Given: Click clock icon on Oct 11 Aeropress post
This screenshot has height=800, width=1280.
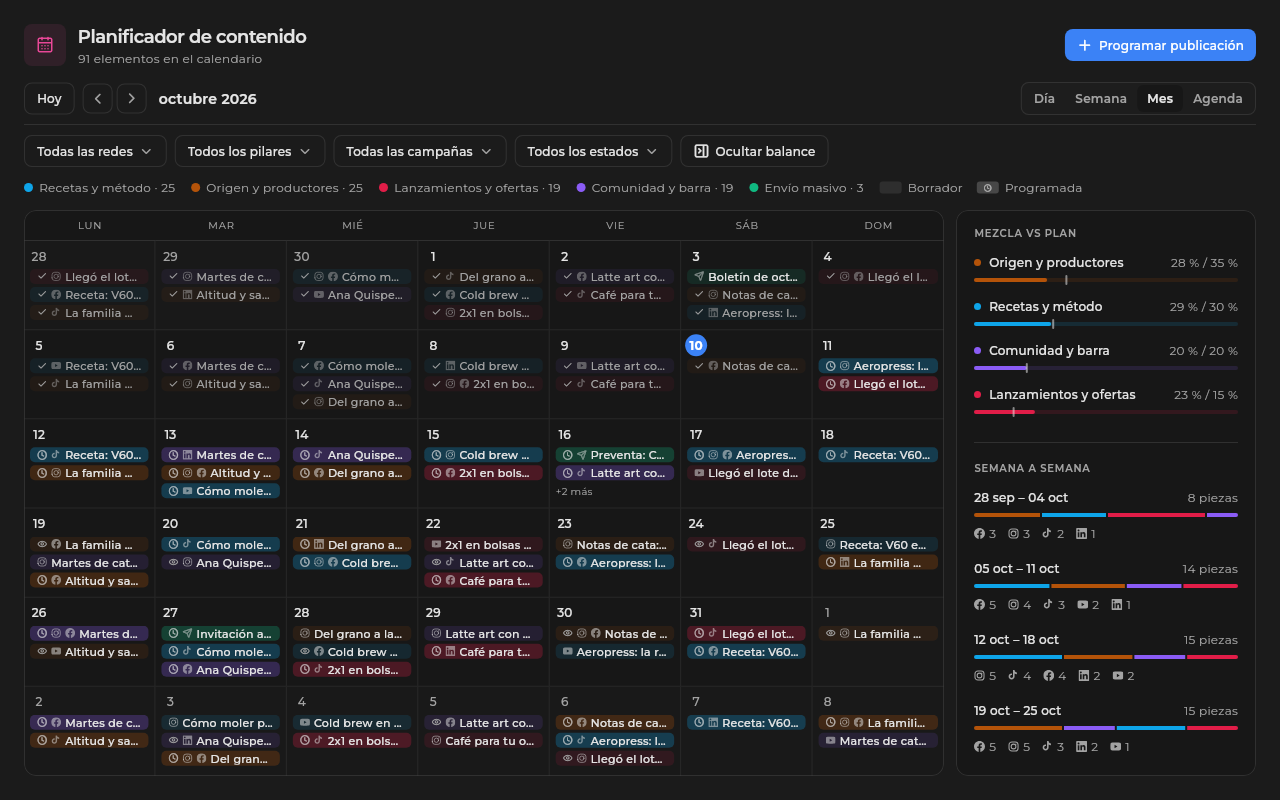Looking at the screenshot, I should click(x=829, y=366).
